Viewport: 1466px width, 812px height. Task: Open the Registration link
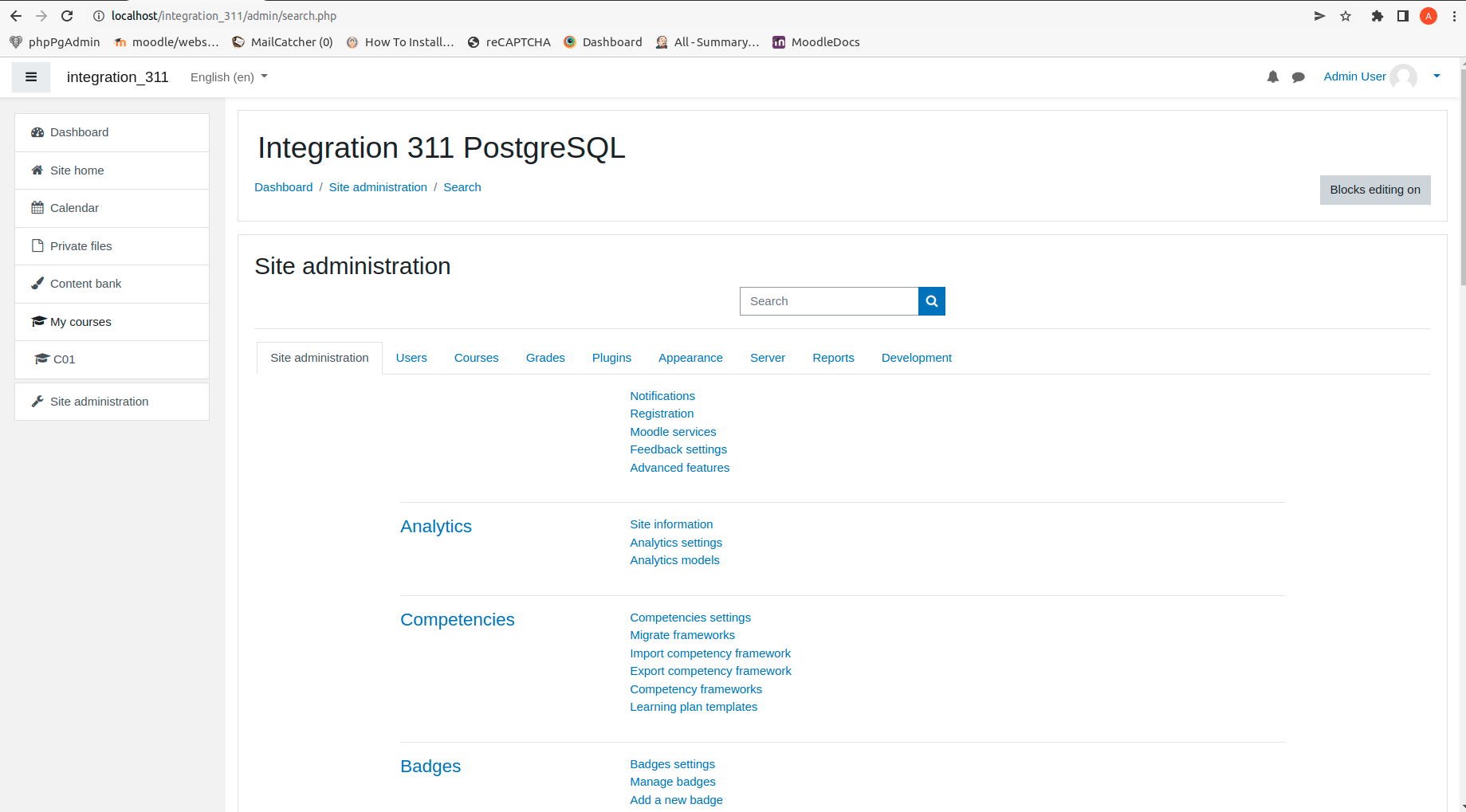click(662, 414)
